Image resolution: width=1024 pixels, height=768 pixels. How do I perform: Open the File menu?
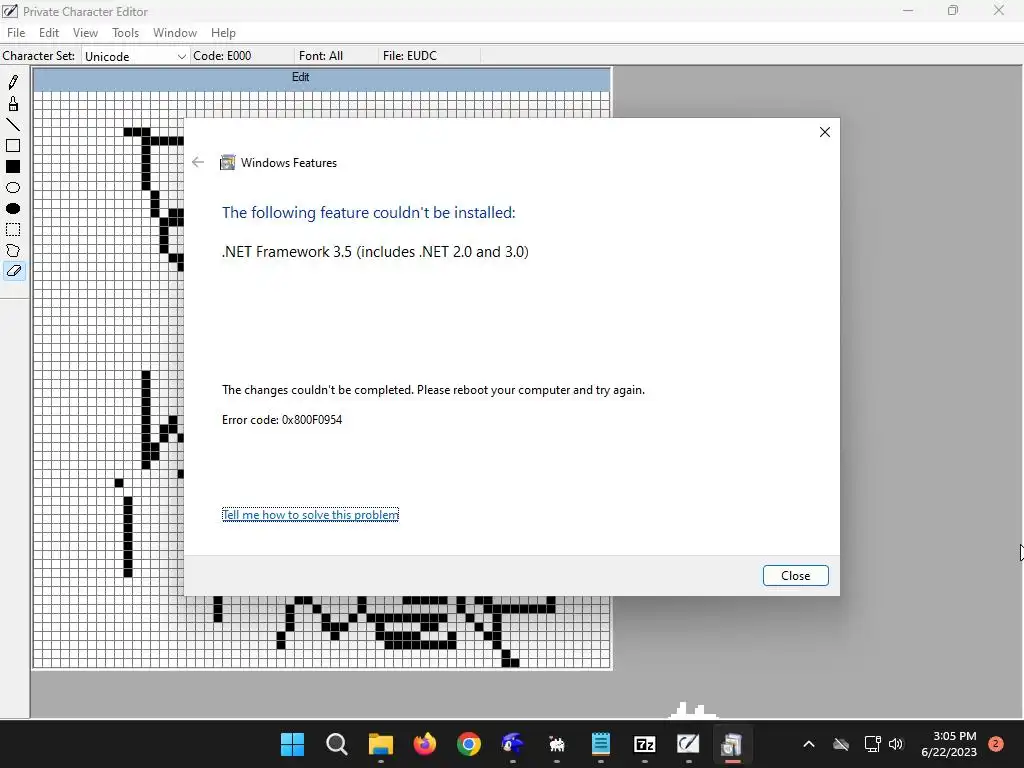tap(16, 33)
